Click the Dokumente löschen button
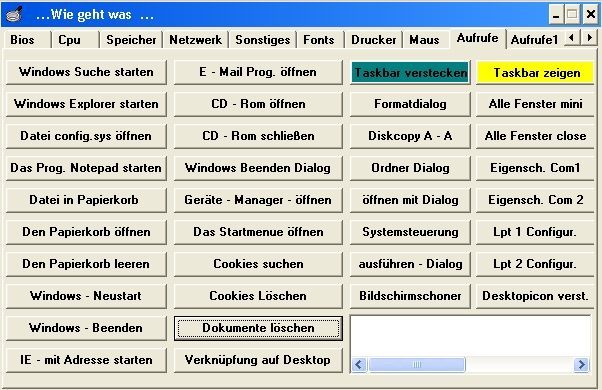This screenshot has width=602, height=390. coord(258,328)
